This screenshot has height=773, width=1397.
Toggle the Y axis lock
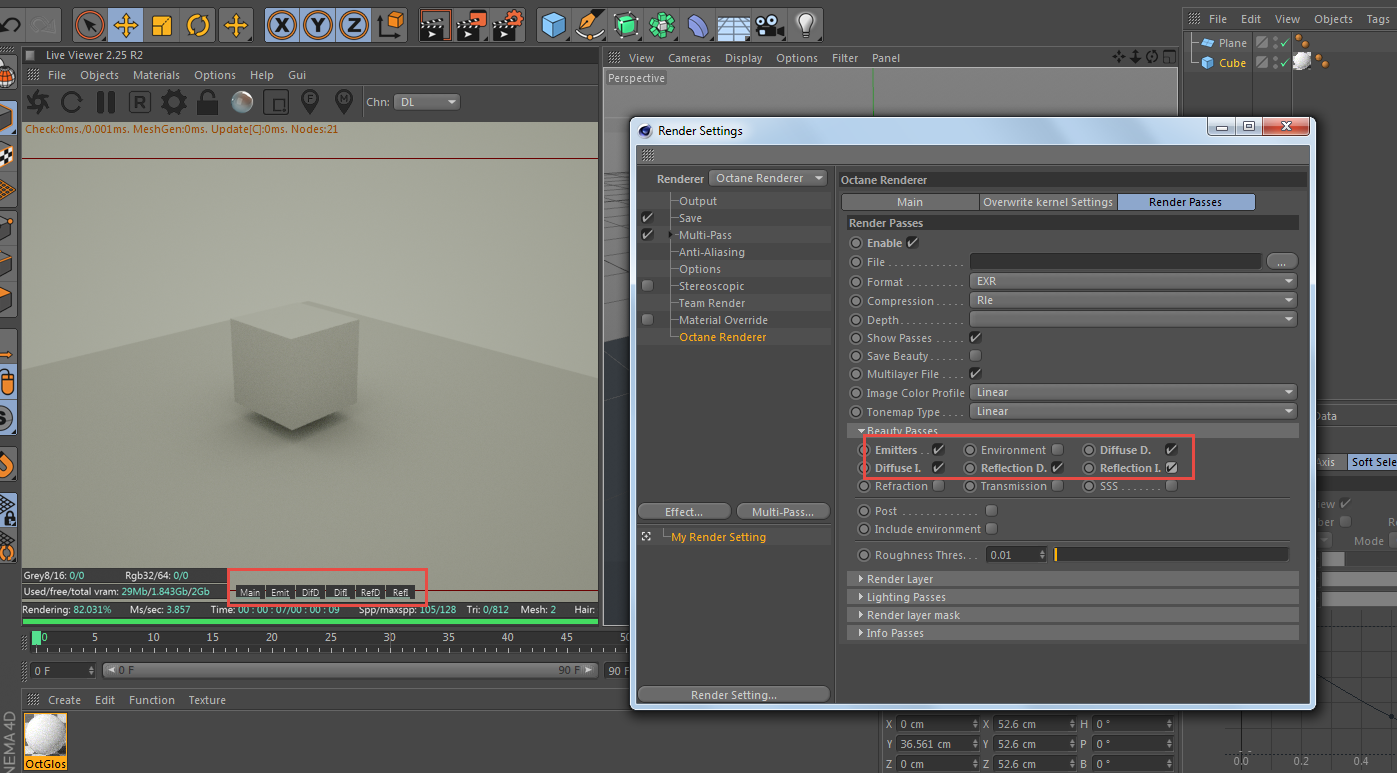(x=318, y=24)
